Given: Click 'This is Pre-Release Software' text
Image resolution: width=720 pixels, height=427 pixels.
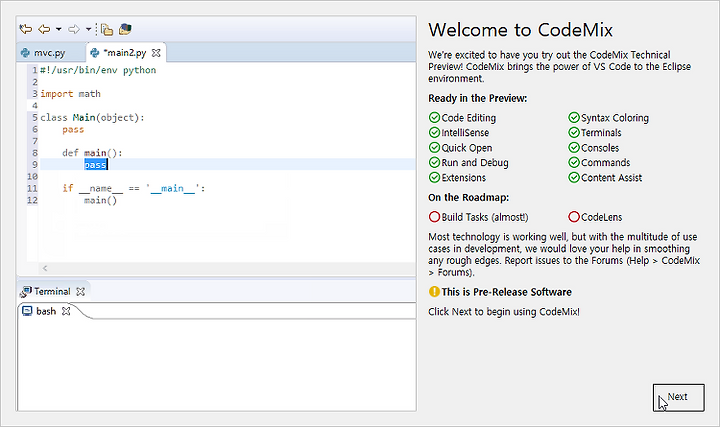Looking at the screenshot, I should [506, 292].
